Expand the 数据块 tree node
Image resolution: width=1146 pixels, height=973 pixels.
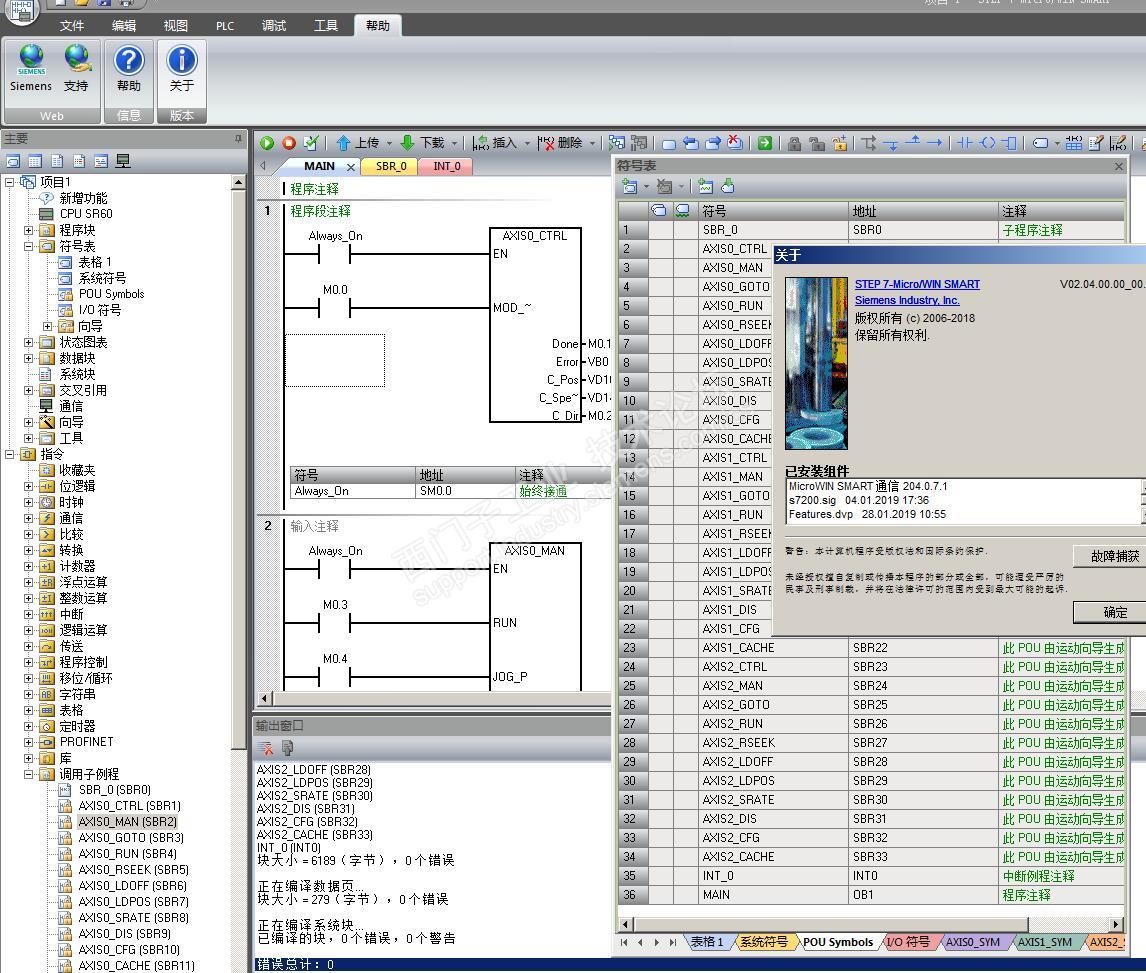point(29,358)
